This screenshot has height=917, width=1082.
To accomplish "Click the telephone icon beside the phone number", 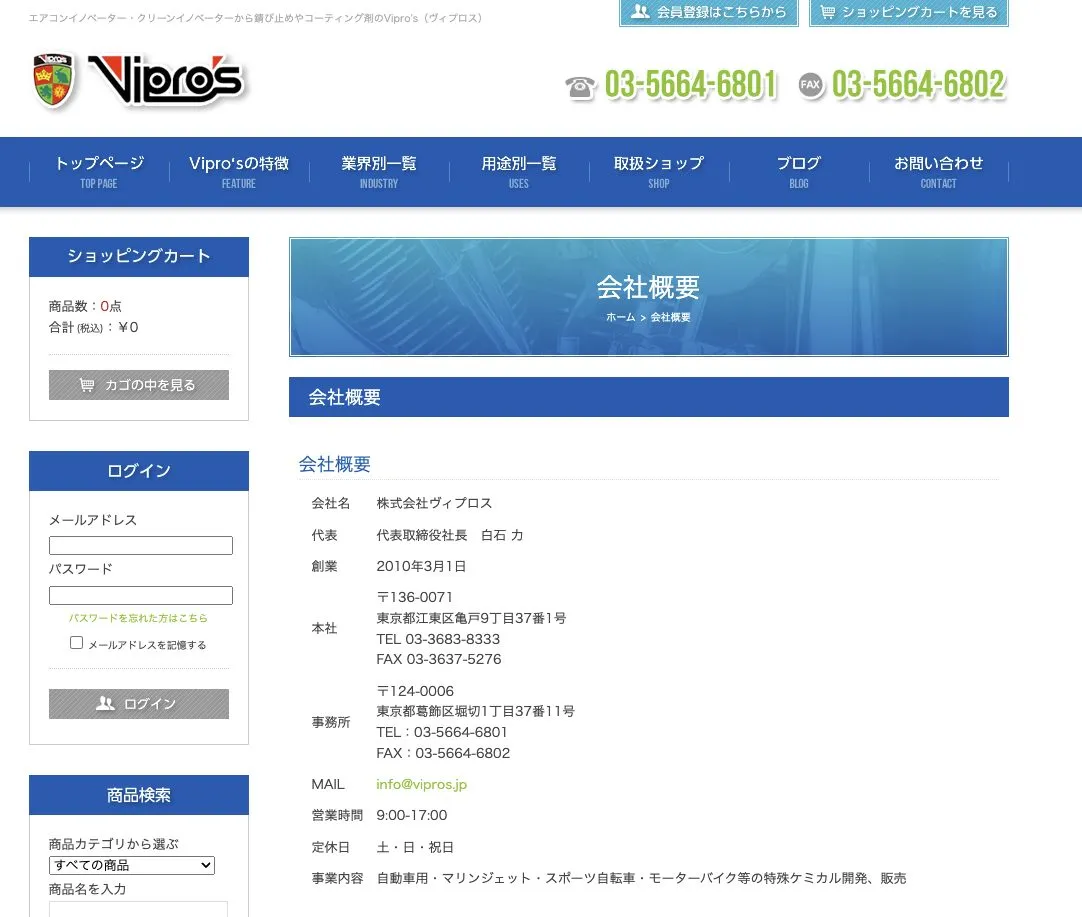I will point(580,87).
